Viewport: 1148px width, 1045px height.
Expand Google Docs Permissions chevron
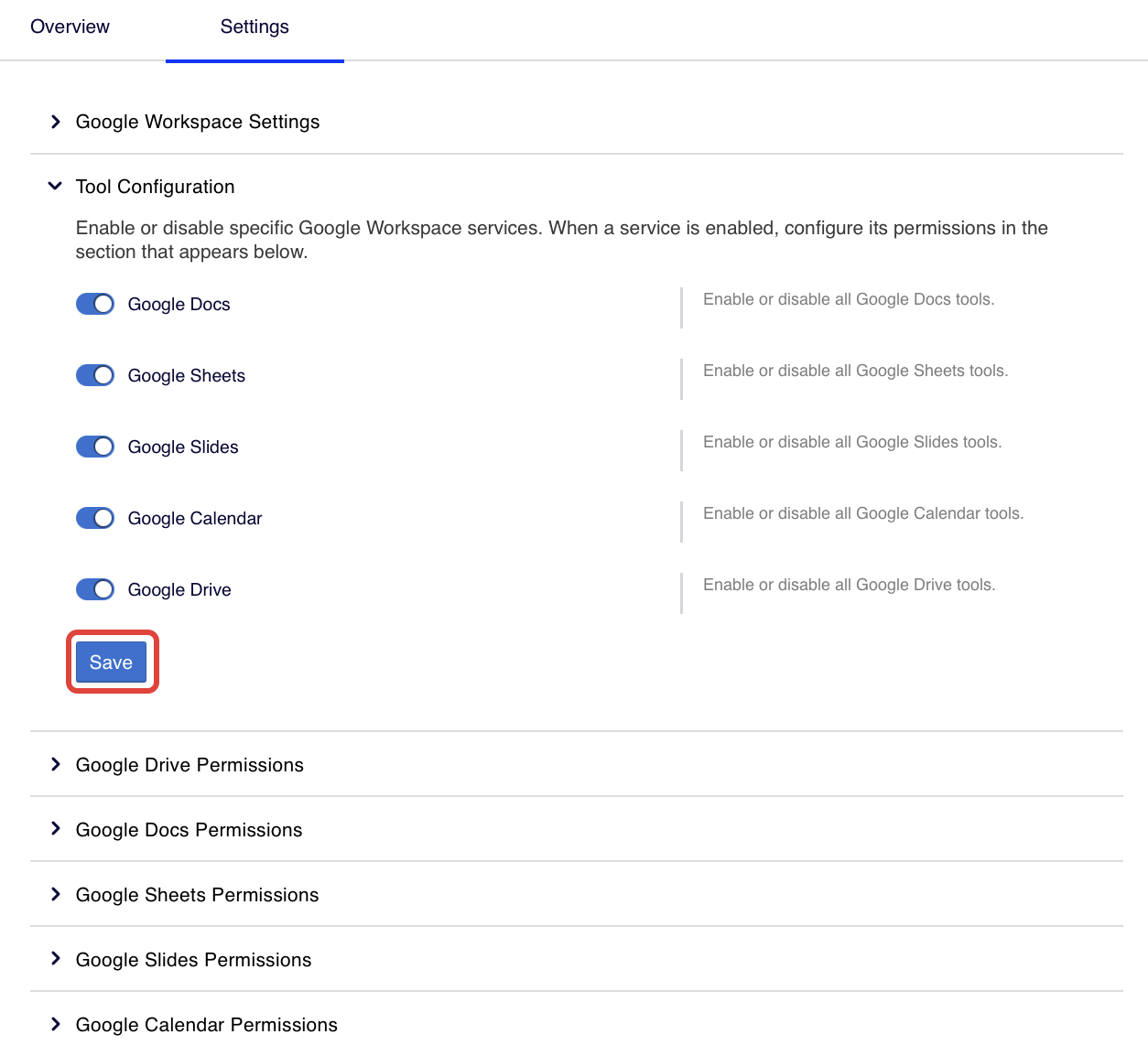pyautogui.click(x=56, y=830)
